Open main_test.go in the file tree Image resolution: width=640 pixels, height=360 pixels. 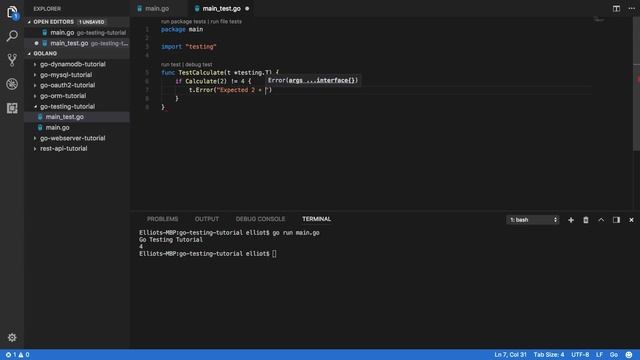(64, 117)
